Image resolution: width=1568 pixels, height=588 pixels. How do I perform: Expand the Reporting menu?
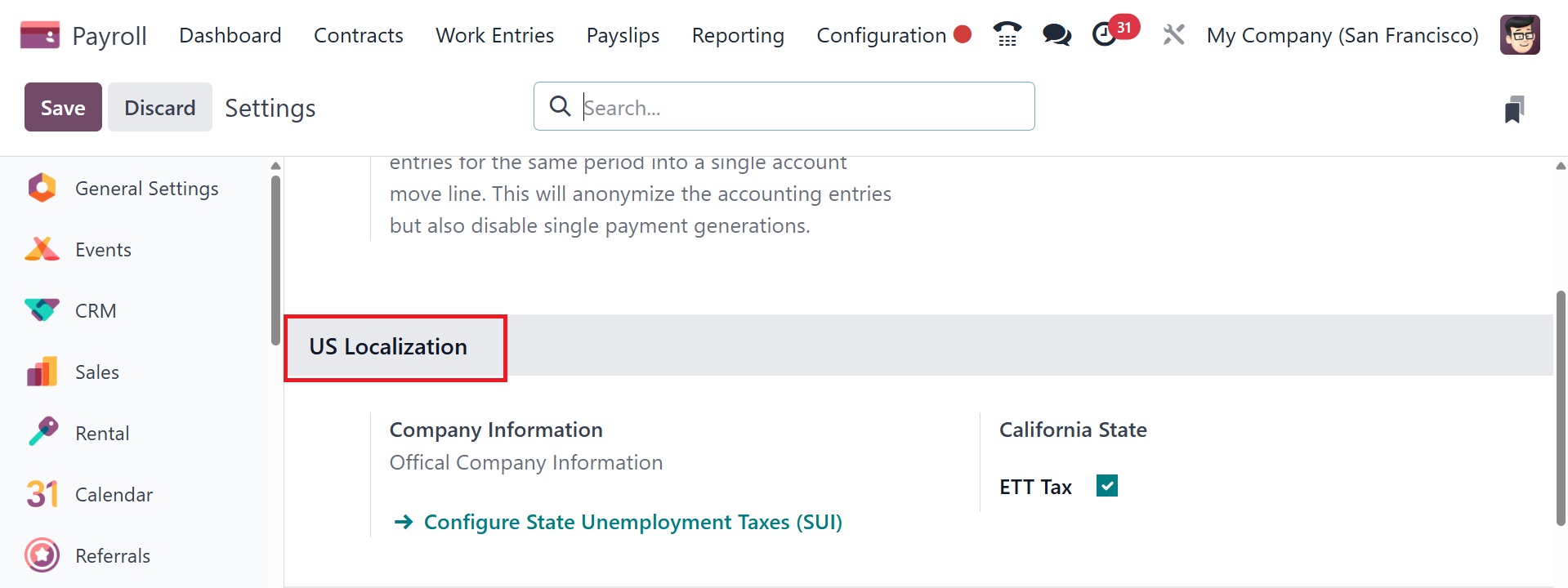(738, 35)
